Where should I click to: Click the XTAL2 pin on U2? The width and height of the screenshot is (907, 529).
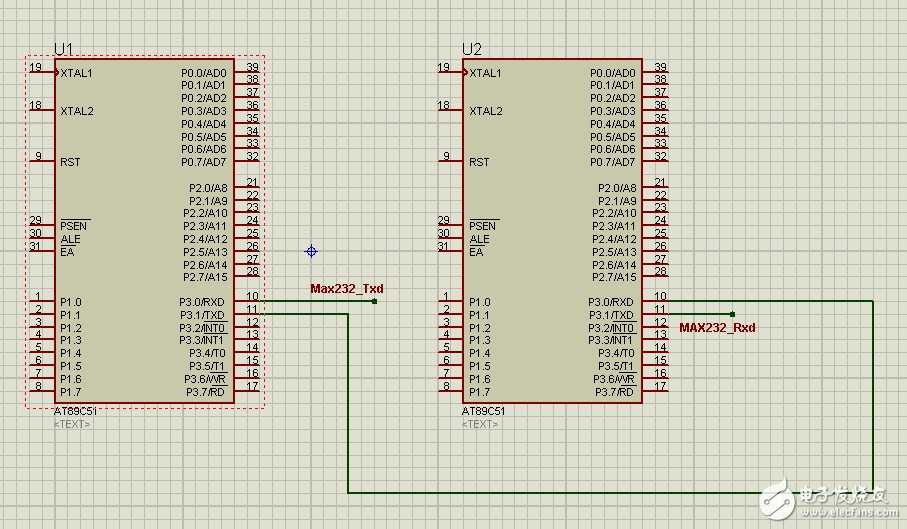[x=486, y=111]
